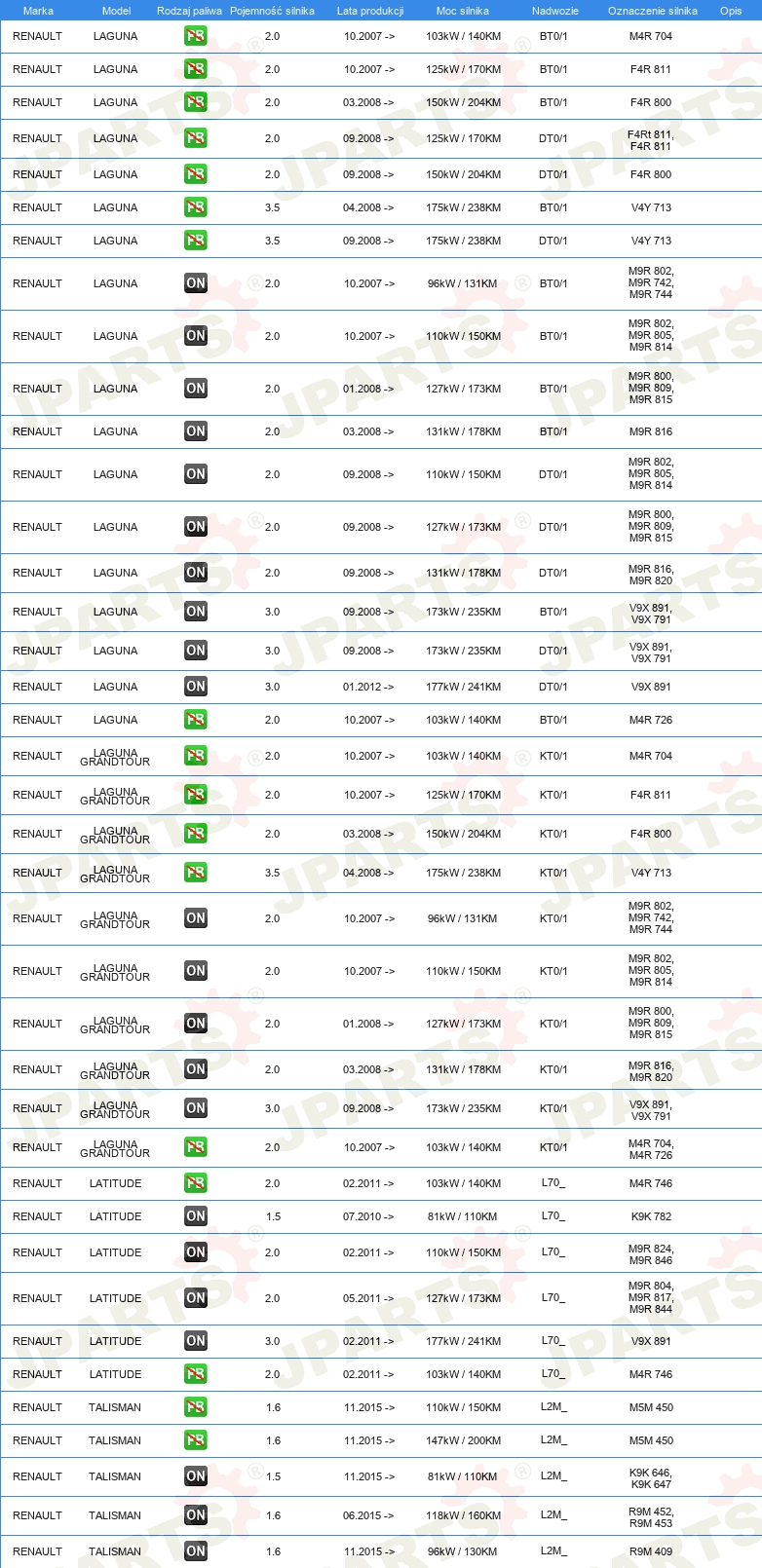Click the Moc silnika column header

[x=463, y=11]
